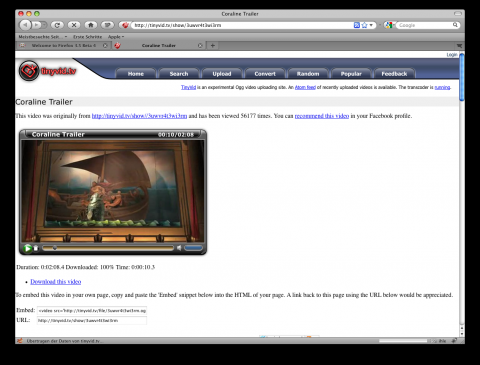Click the toolbar toggle pill in the title bar
The height and width of the screenshot is (365, 480).
click(x=458, y=14)
